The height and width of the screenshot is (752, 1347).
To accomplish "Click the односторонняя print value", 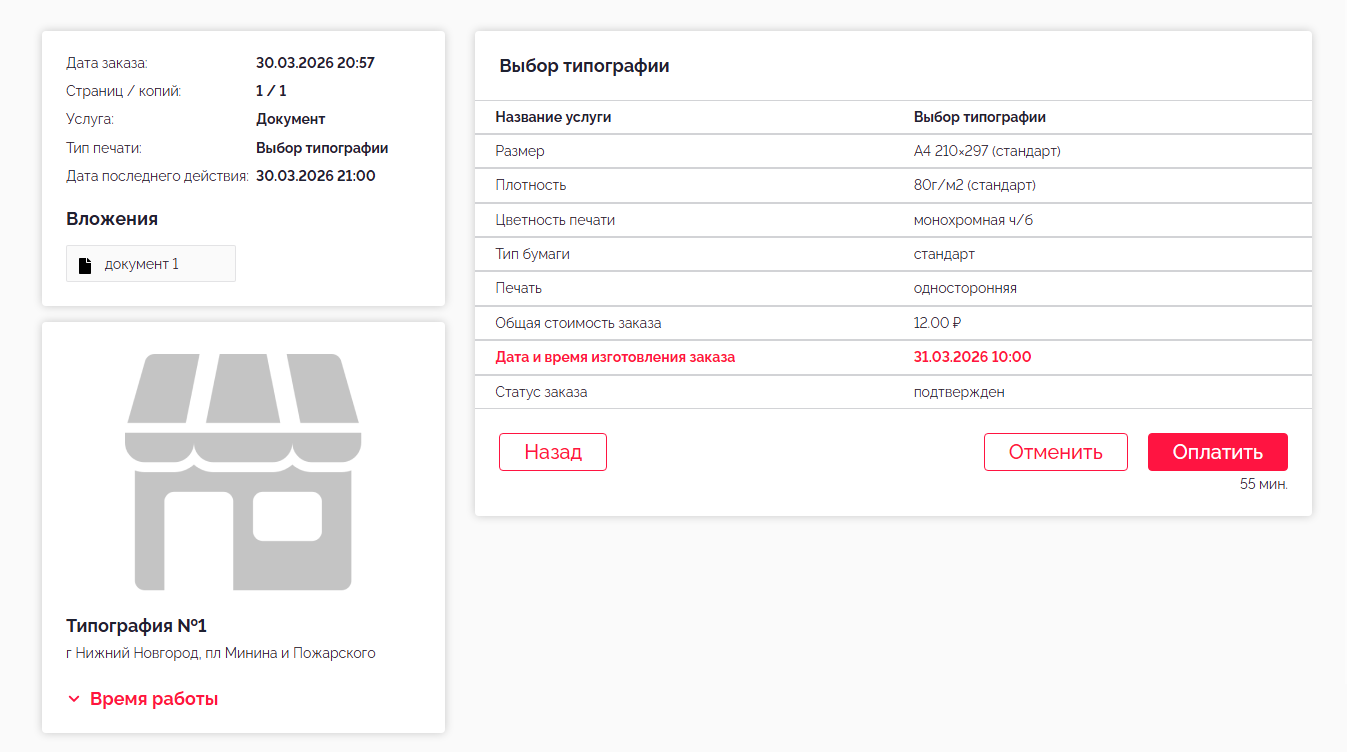I will pos(964,288).
